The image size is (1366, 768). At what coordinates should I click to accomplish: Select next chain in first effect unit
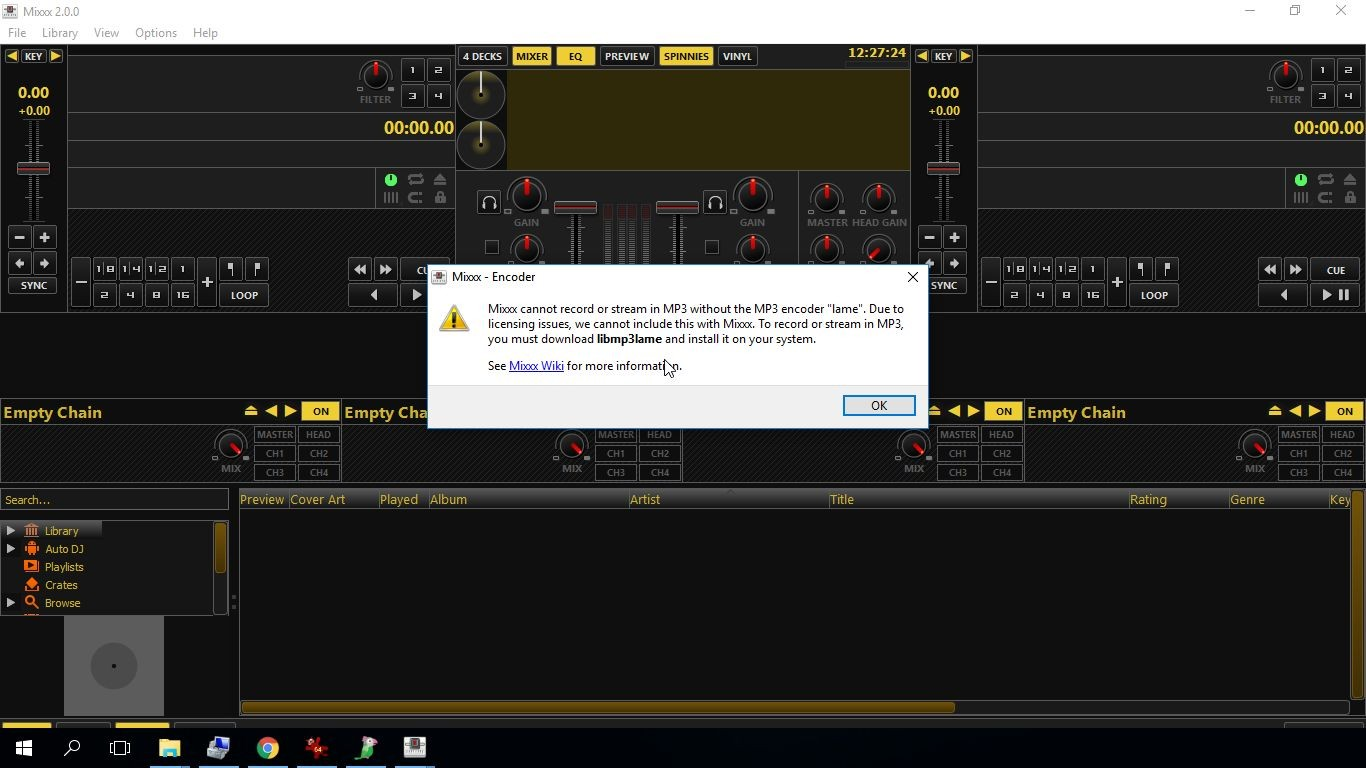[290, 411]
